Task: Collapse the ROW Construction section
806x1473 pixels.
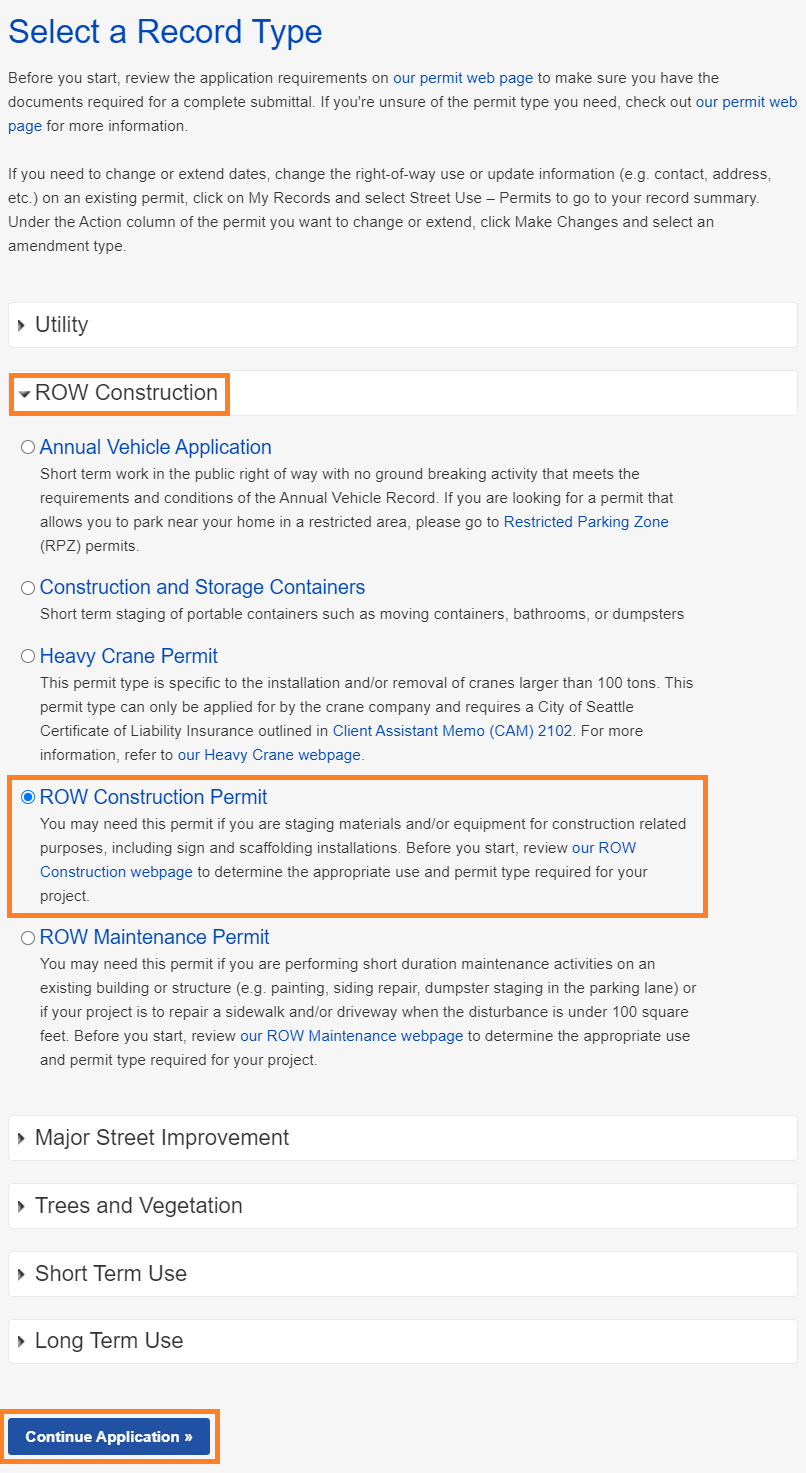Action: click(x=125, y=393)
